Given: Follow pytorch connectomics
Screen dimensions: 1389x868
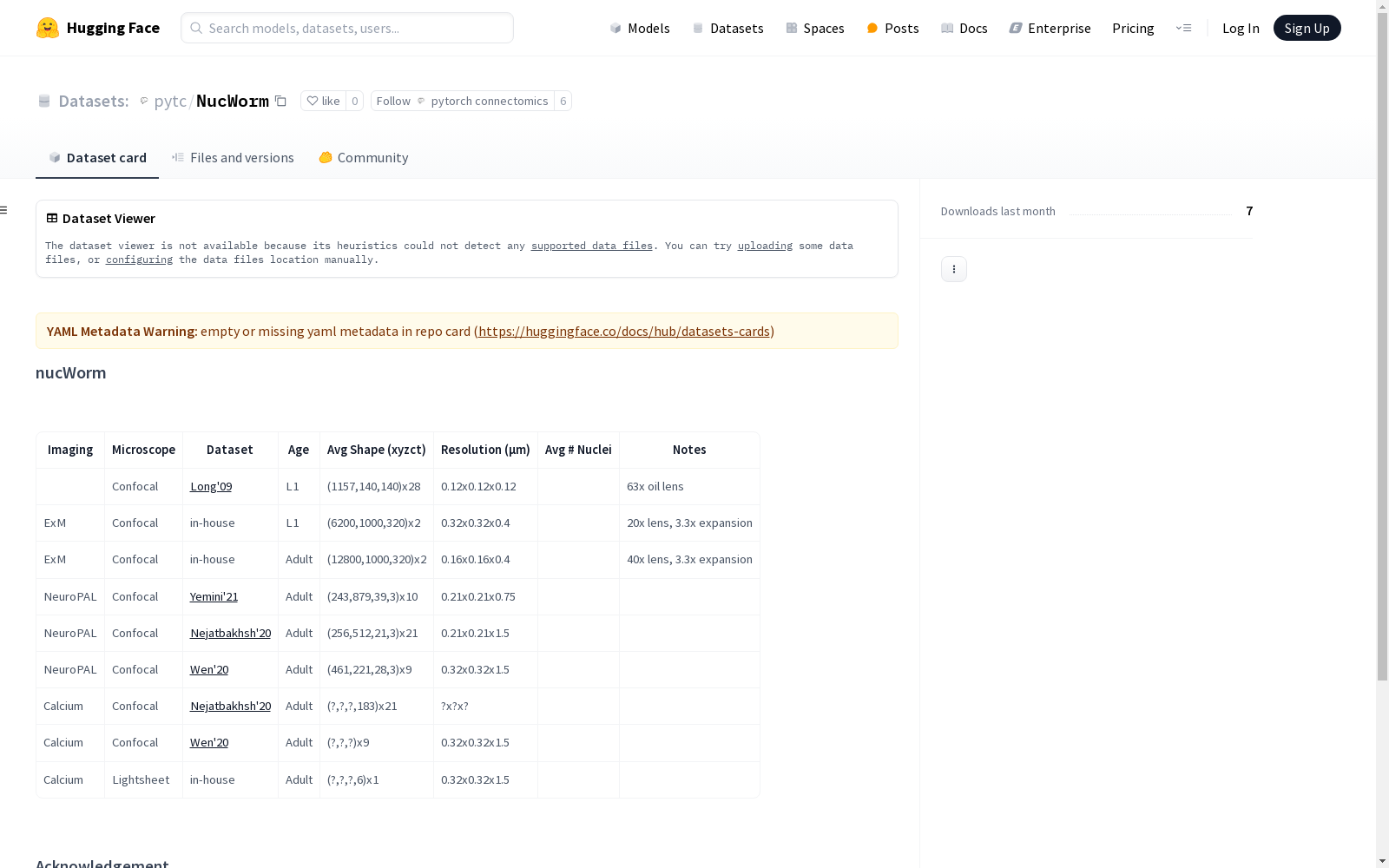Looking at the screenshot, I should [462, 101].
